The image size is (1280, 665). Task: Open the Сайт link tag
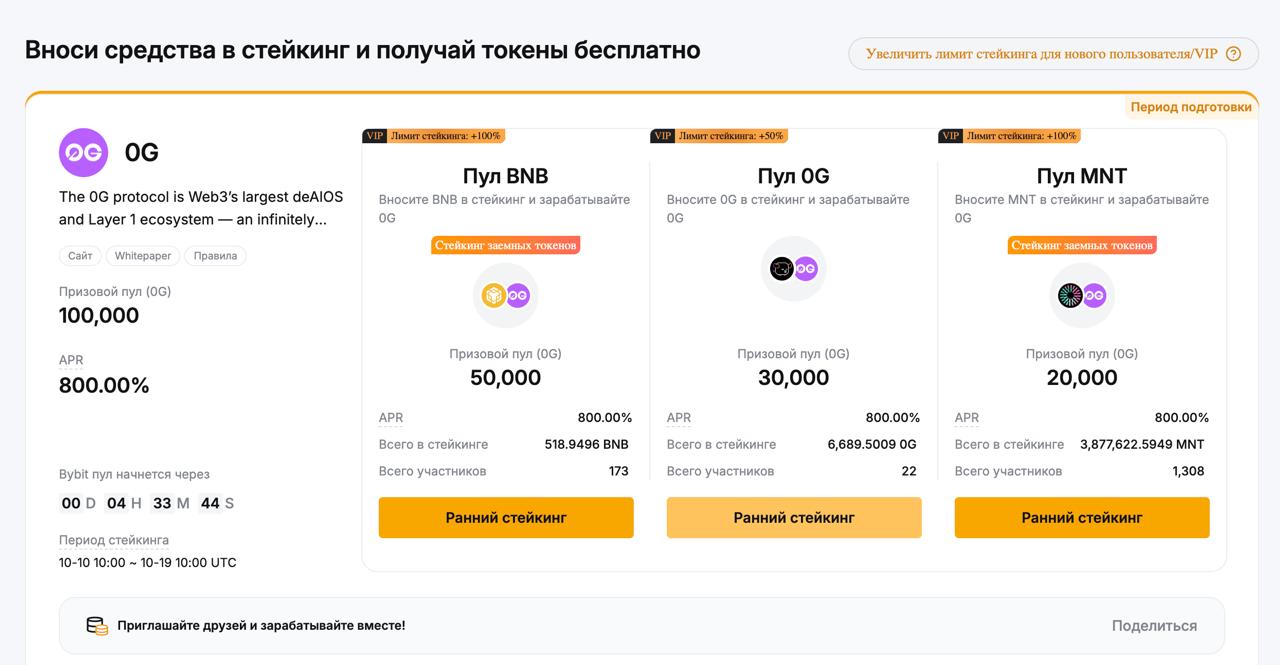point(80,256)
